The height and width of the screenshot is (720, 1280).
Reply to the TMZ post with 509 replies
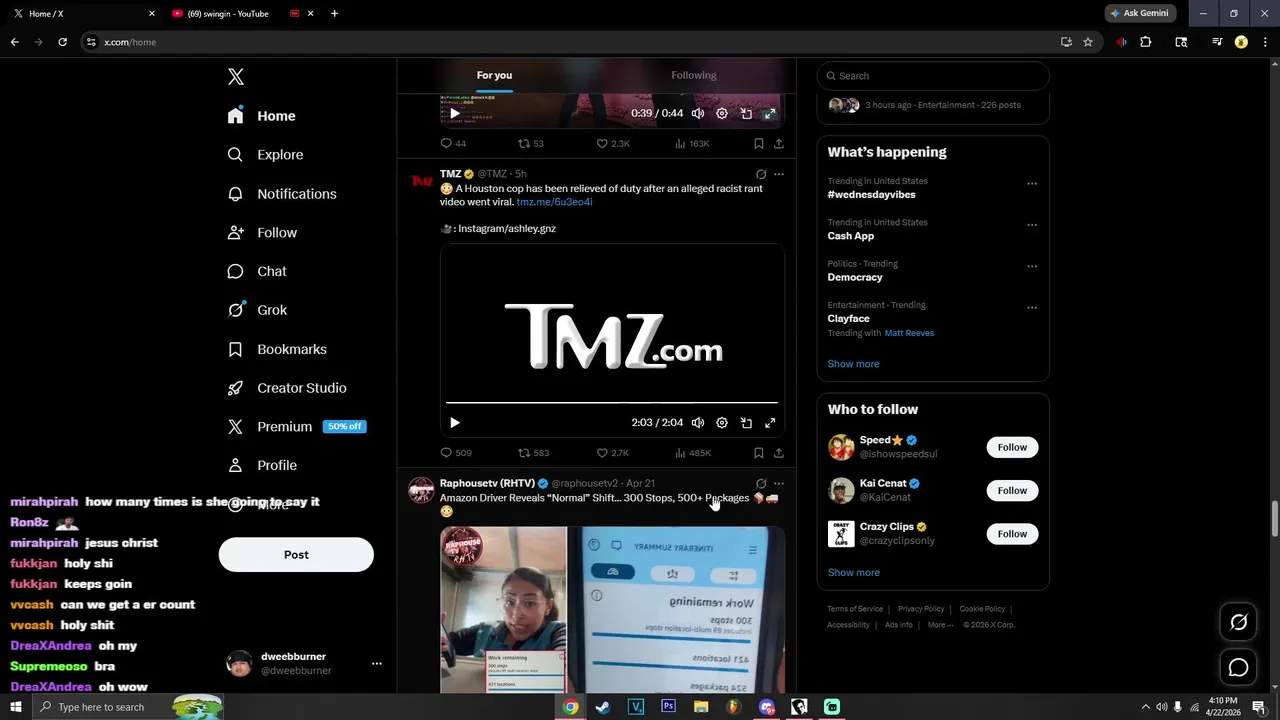coord(456,453)
